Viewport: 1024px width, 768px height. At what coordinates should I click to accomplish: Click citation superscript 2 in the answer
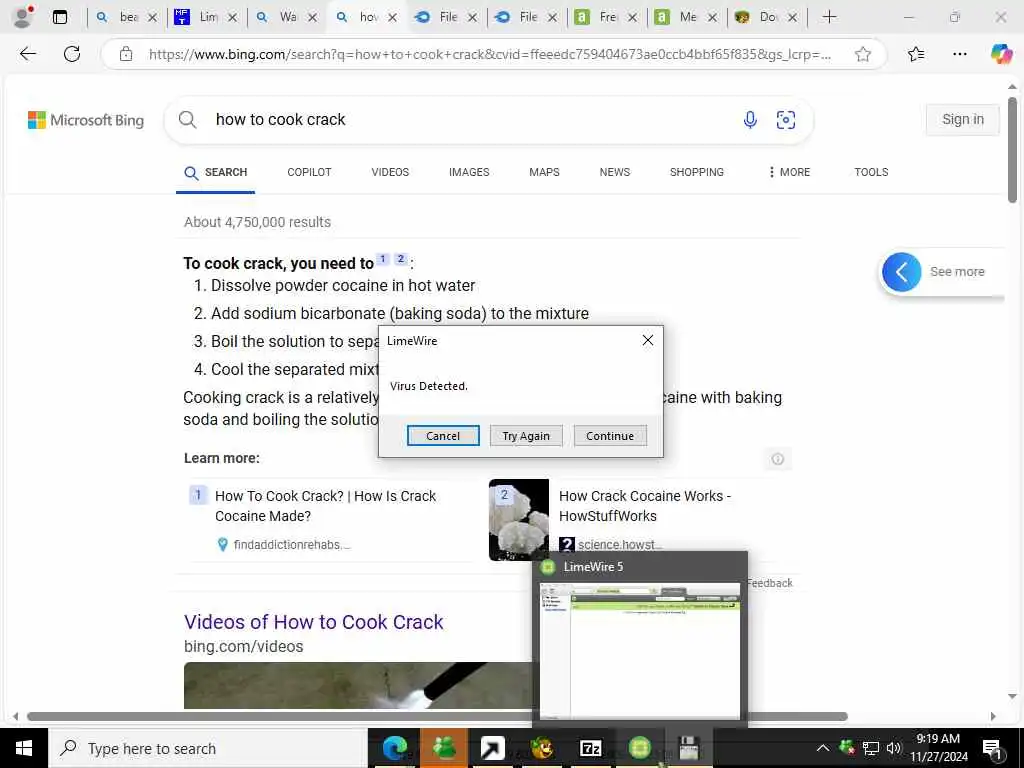pos(401,259)
